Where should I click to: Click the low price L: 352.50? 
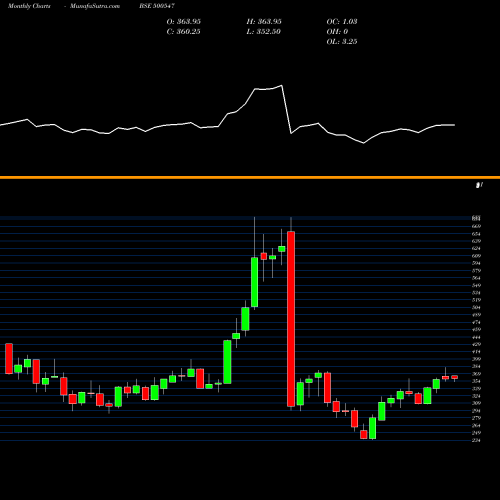pos(263,31)
